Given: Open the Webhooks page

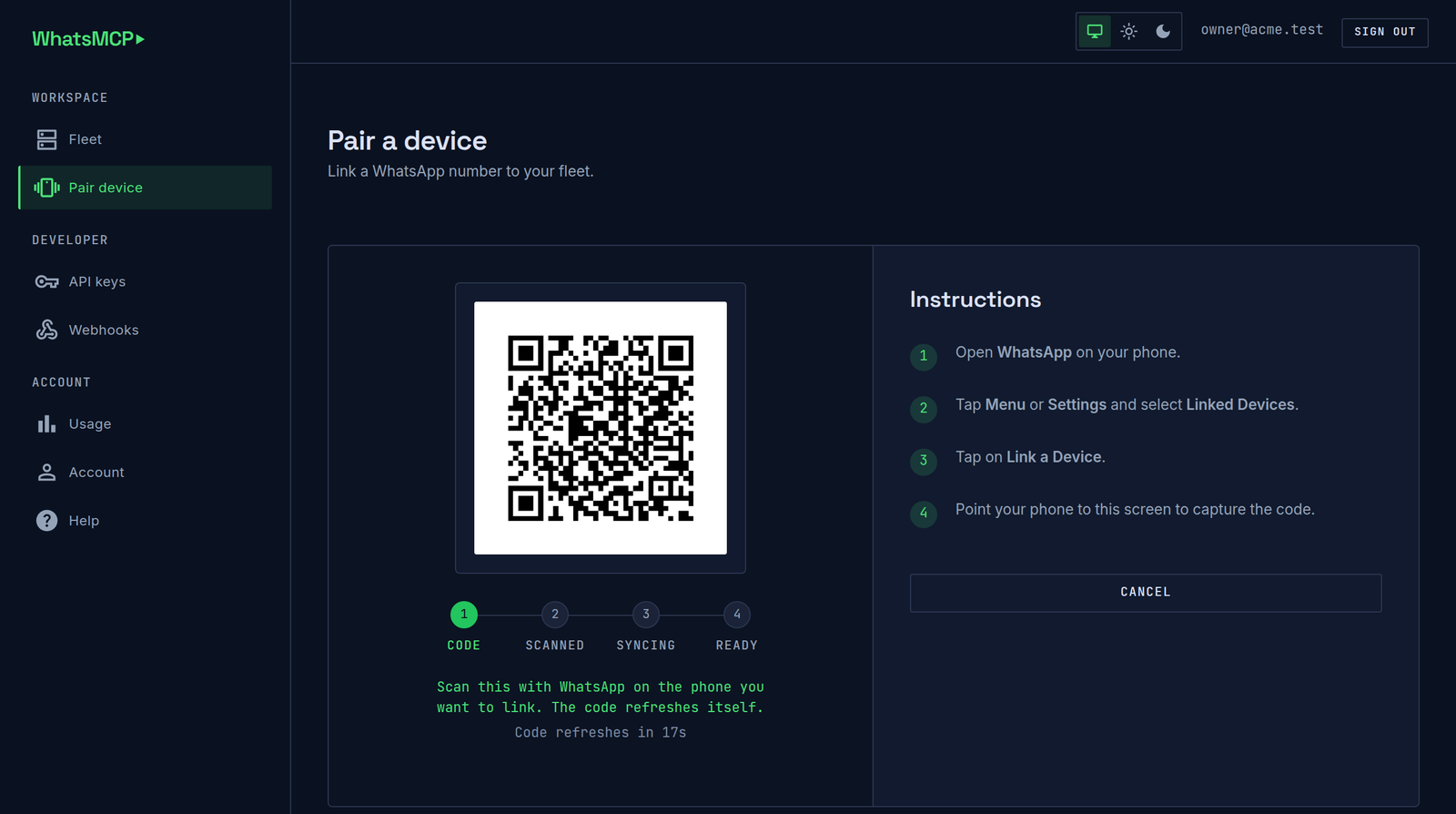Looking at the screenshot, I should coord(145,330).
